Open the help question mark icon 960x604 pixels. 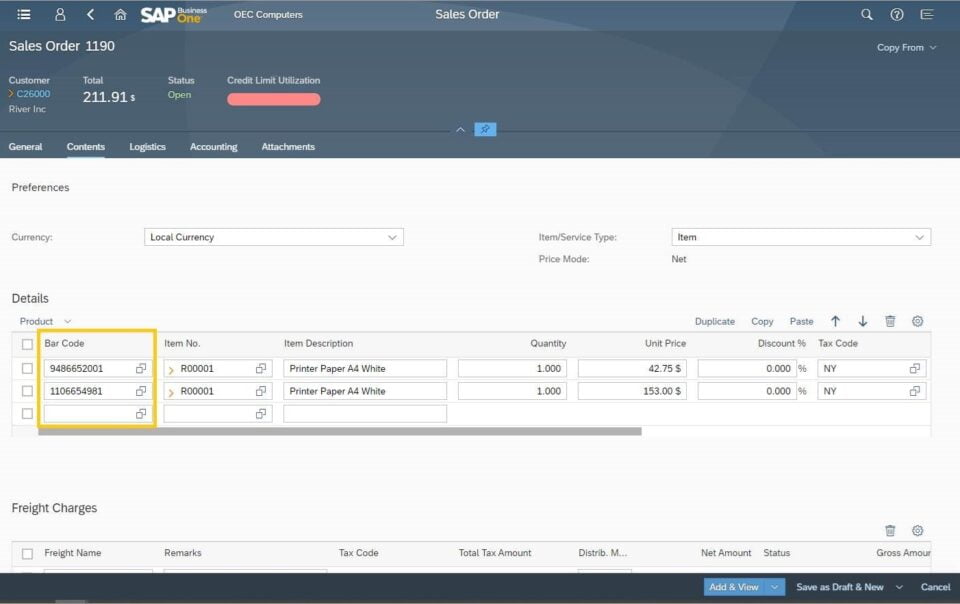coord(896,14)
